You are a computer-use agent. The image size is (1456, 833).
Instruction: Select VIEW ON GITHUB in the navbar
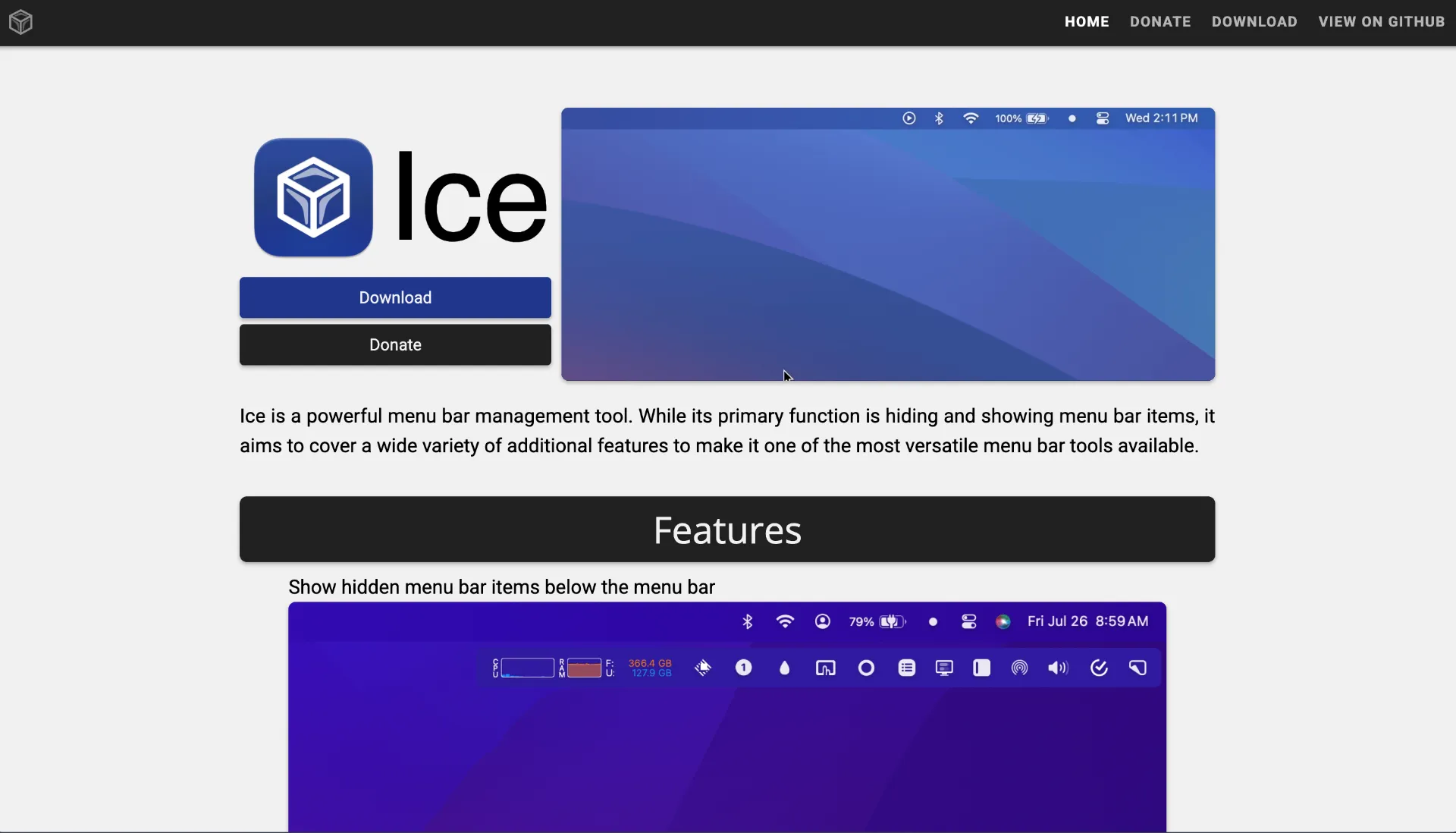(1382, 22)
